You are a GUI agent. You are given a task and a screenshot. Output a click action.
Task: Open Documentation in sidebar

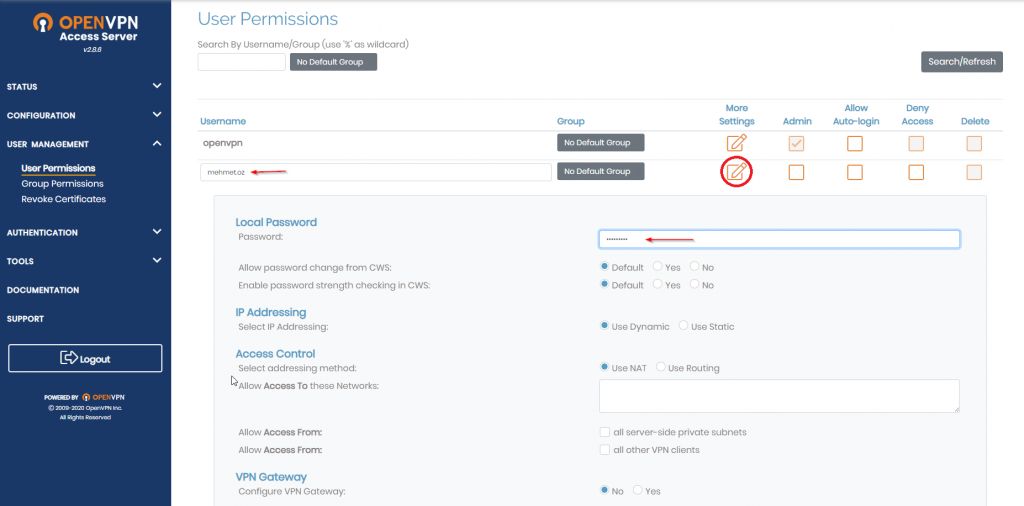click(43, 290)
